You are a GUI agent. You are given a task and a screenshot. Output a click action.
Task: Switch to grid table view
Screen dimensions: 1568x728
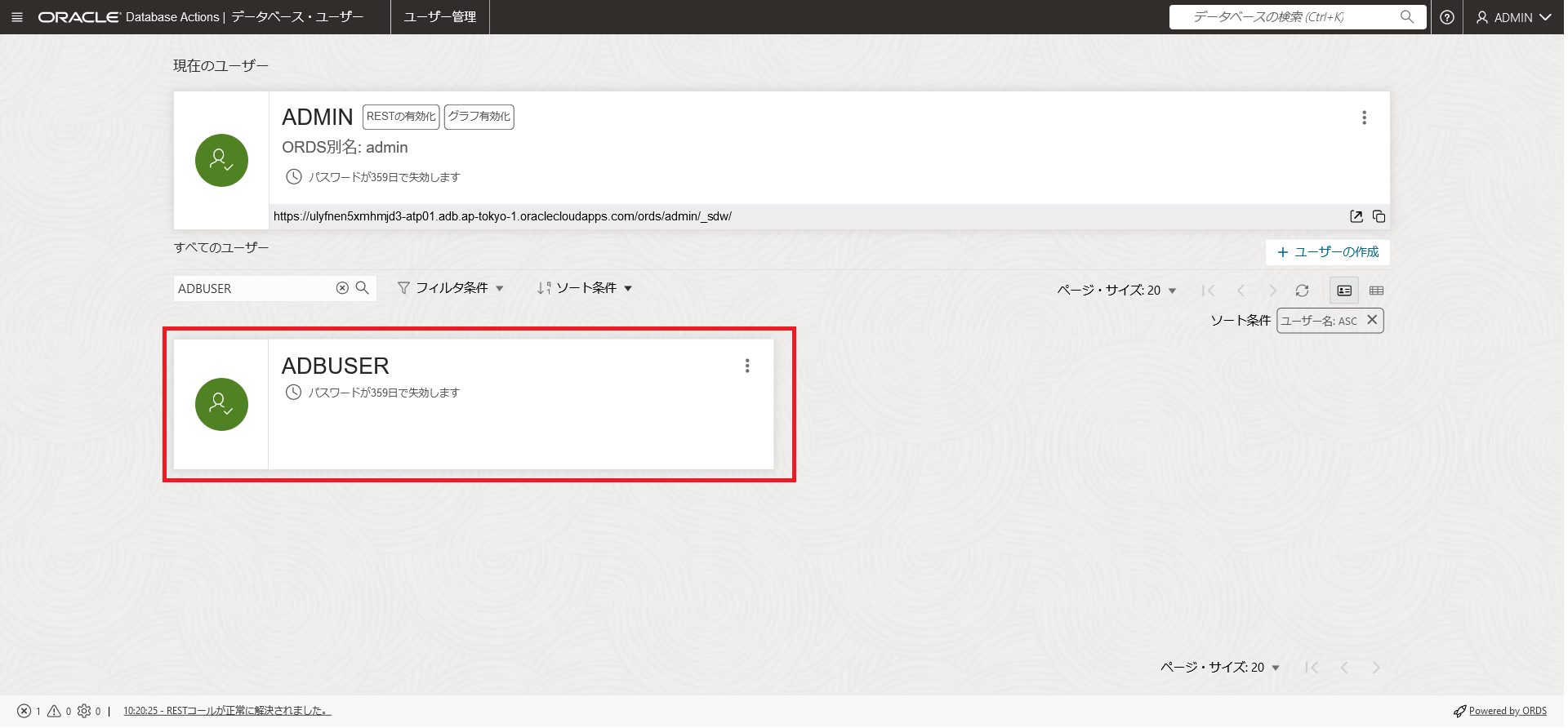click(x=1376, y=291)
